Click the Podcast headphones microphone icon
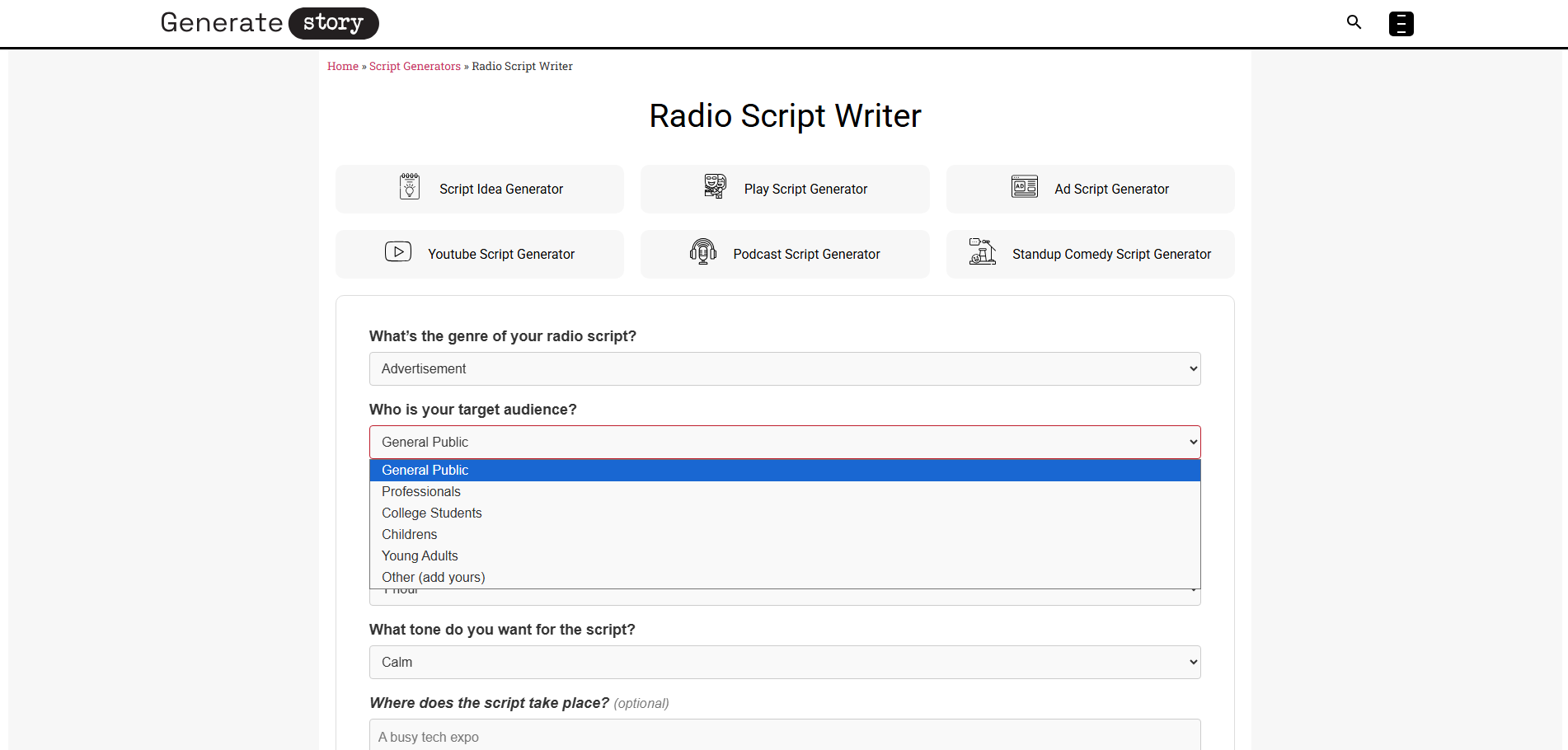1568x750 pixels. [x=703, y=251]
